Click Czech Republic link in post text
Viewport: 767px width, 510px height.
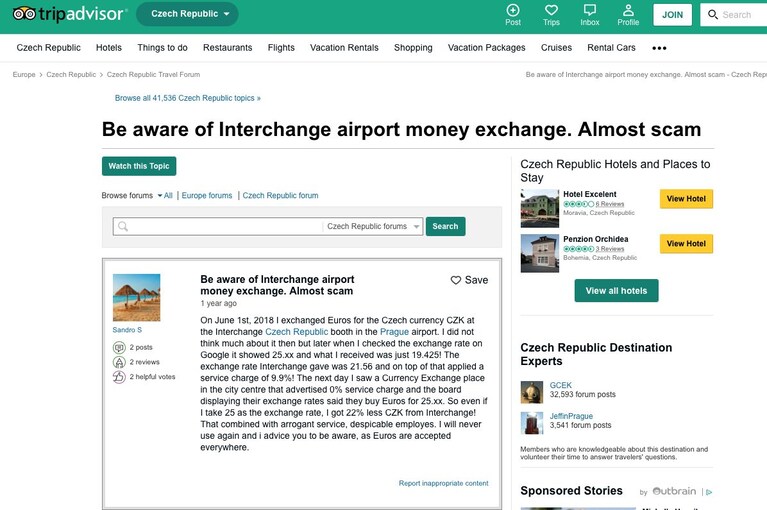tap(296, 332)
